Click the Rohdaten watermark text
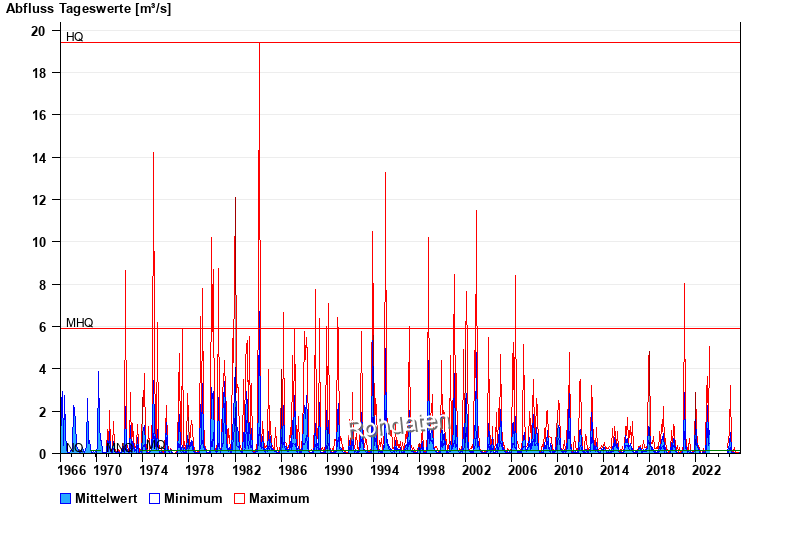This screenshot has height=550, width=800. [x=395, y=426]
